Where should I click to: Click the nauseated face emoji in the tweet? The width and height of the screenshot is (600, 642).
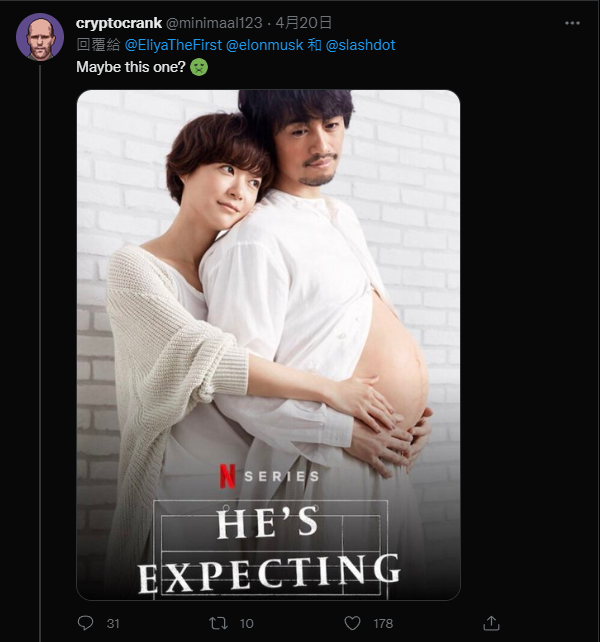click(200, 69)
